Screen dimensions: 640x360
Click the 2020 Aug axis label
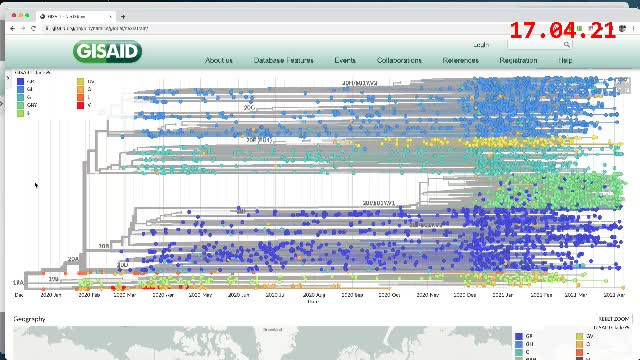tap(313, 295)
